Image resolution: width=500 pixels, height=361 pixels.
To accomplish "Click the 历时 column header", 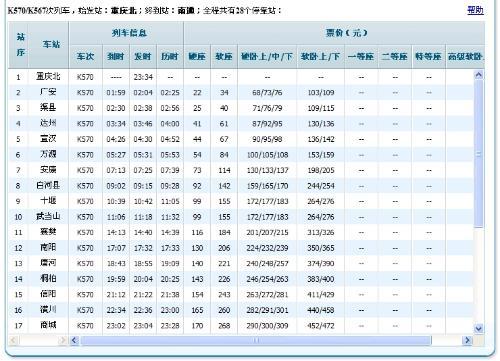I will click(x=170, y=57).
